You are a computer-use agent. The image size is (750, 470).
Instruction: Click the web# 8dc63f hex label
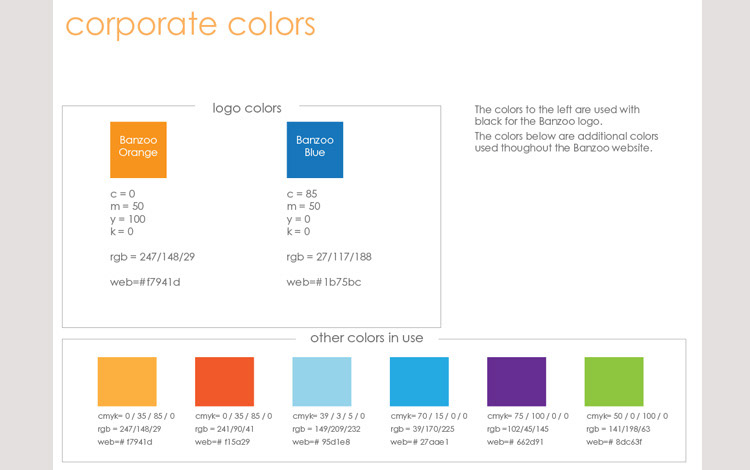click(615, 441)
